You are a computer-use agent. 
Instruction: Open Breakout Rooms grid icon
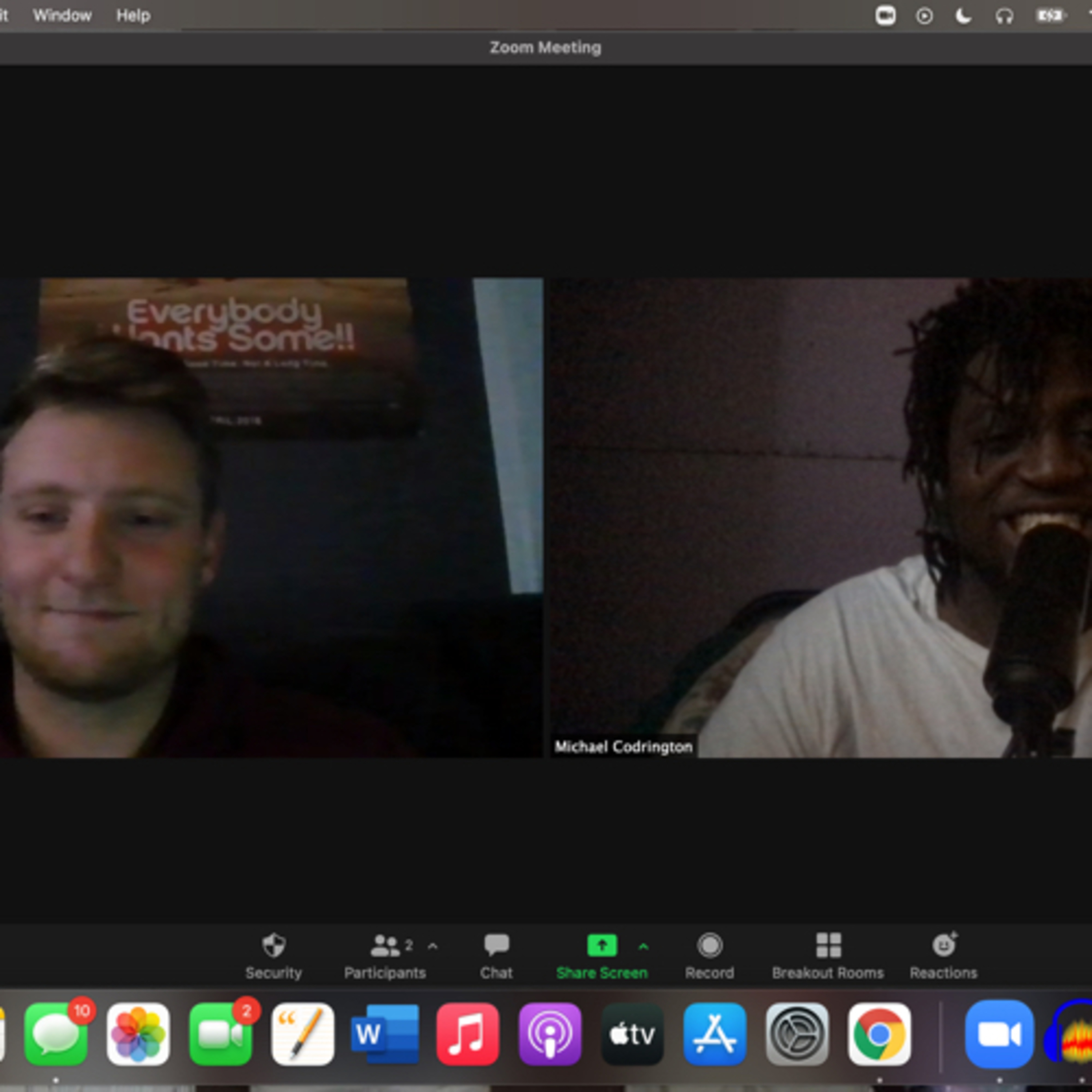(x=828, y=946)
